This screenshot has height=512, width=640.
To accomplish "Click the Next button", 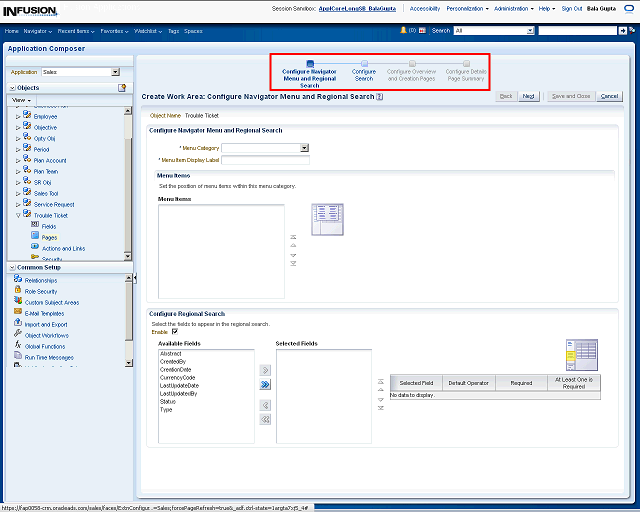I will click(528, 96).
